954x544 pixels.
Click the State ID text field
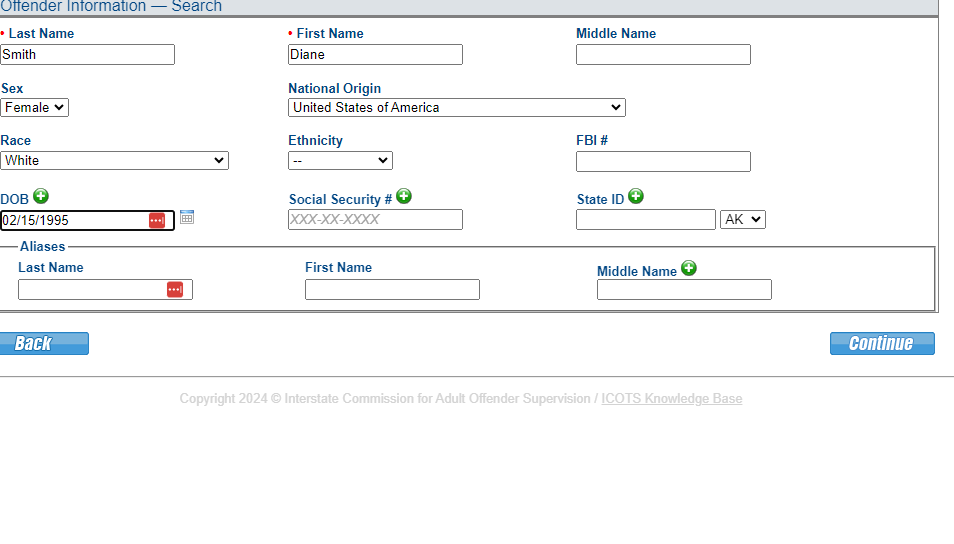click(x=646, y=220)
